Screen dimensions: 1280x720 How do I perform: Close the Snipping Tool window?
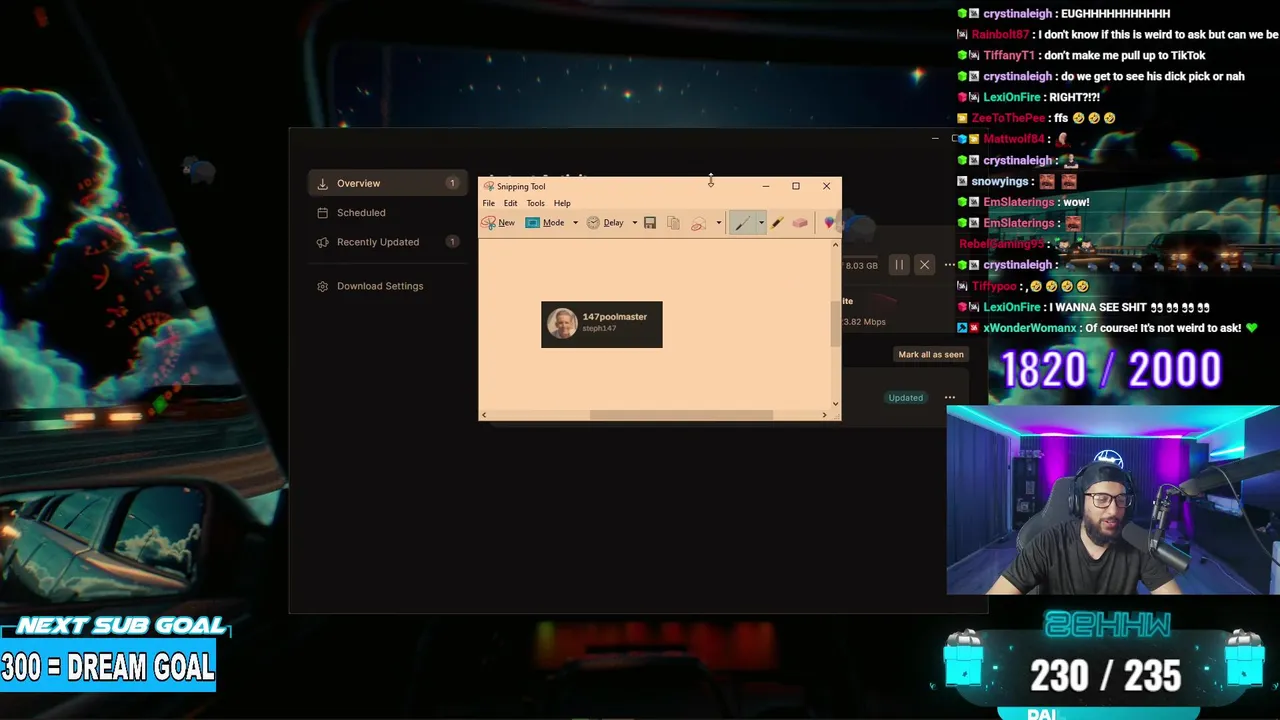(826, 186)
